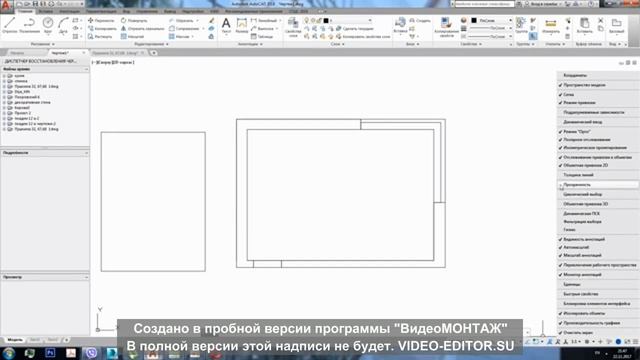640x360 pixels.
Task: Click the Move (Перенести) tool
Action: (101, 20)
